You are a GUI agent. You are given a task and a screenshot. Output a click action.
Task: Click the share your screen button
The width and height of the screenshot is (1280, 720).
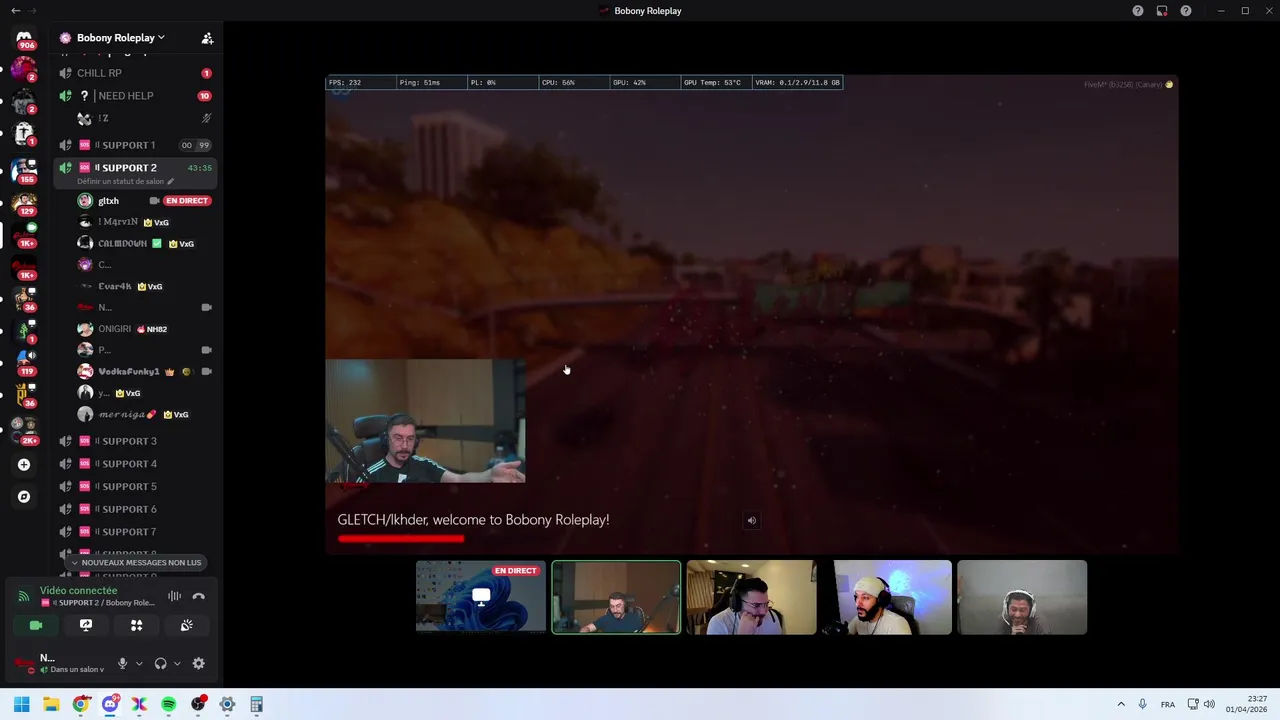pyautogui.click(x=86, y=625)
